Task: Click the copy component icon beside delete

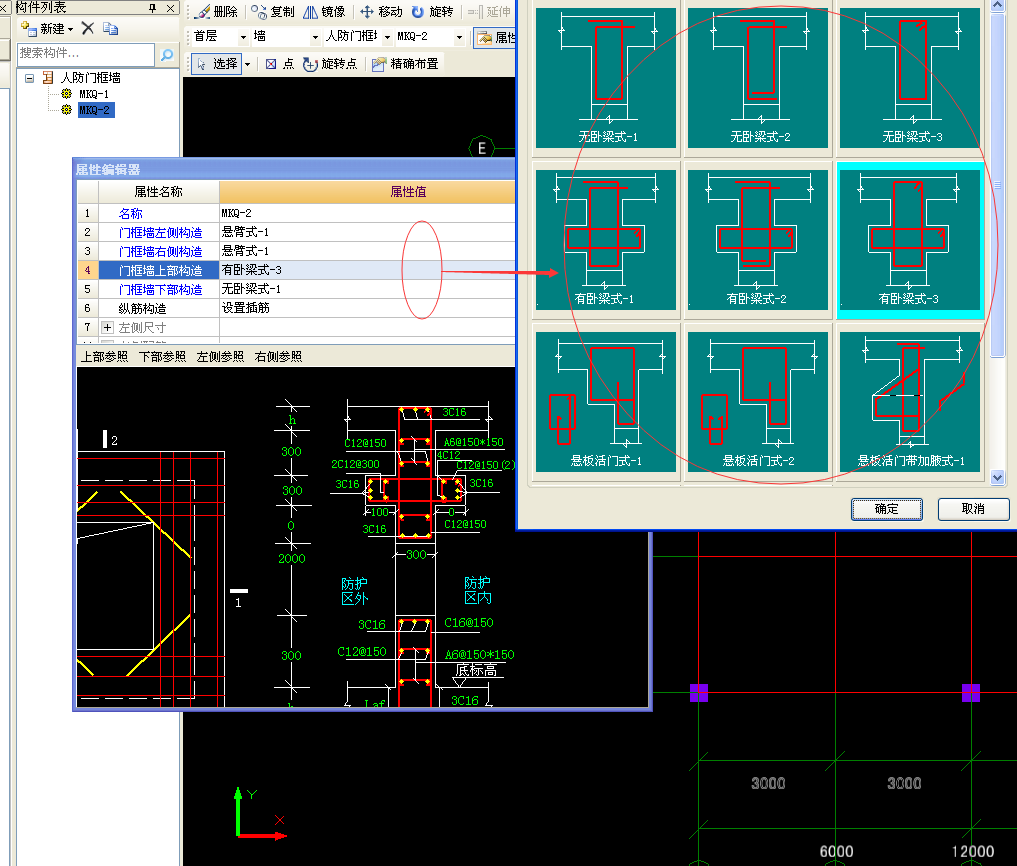Action: point(110,28)
